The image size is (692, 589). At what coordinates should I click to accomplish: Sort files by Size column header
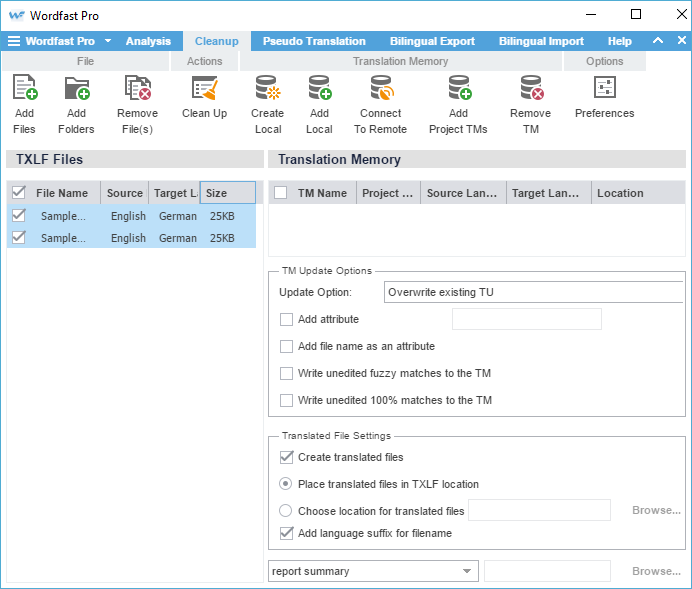pos(227,193)
